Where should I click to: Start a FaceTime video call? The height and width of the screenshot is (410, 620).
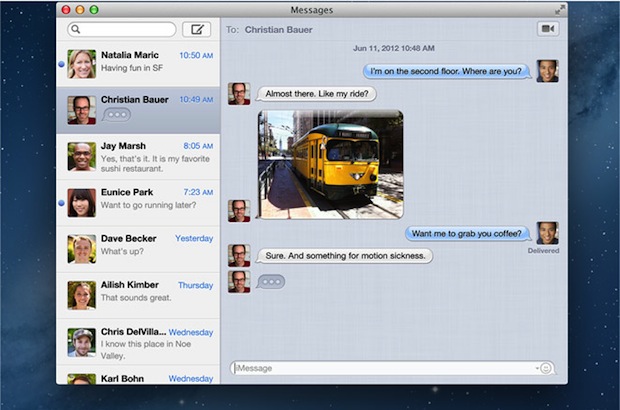tap(548, 29)
